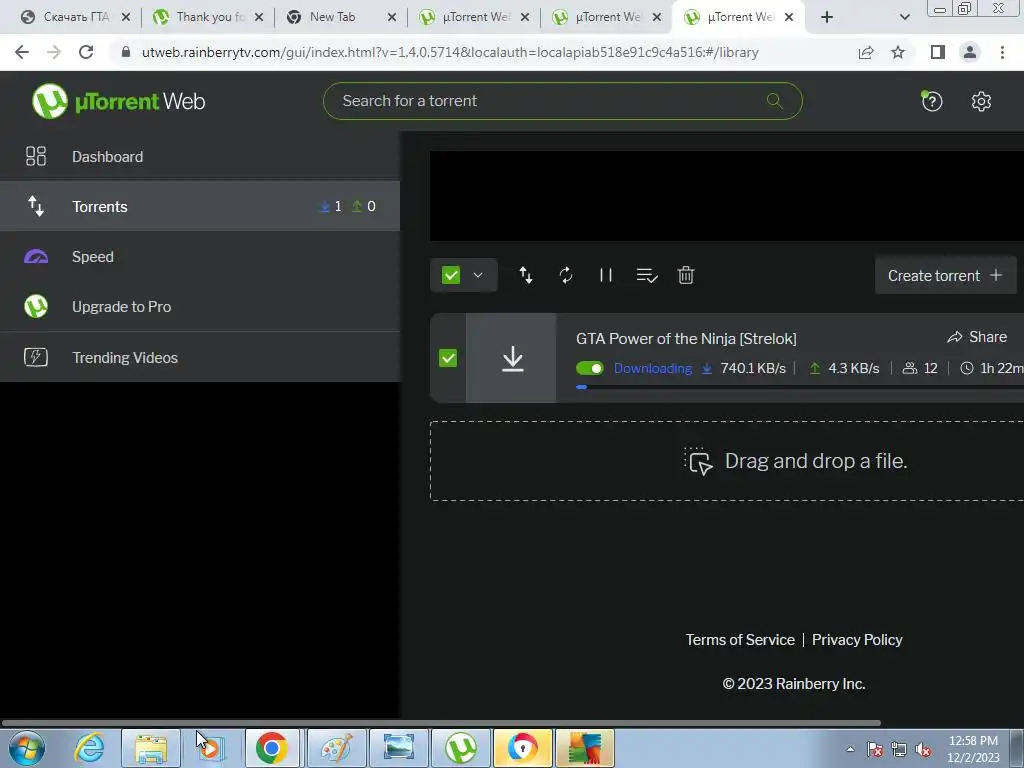
Task: Reload the page with refresh icon
Action: pyautogui.click(x=86, y=52)
